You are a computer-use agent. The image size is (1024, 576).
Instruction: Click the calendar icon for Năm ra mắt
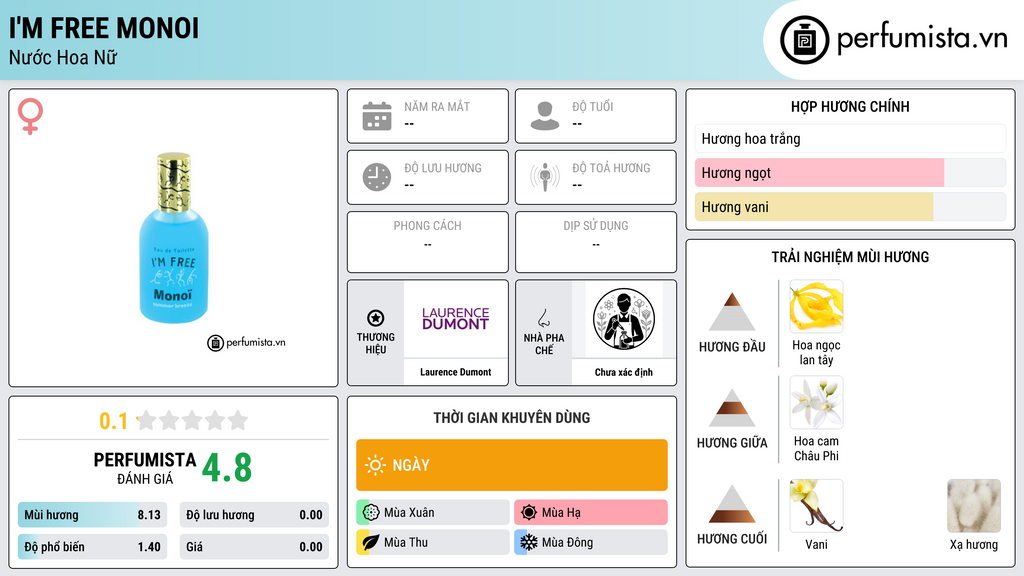coord(377,116)
